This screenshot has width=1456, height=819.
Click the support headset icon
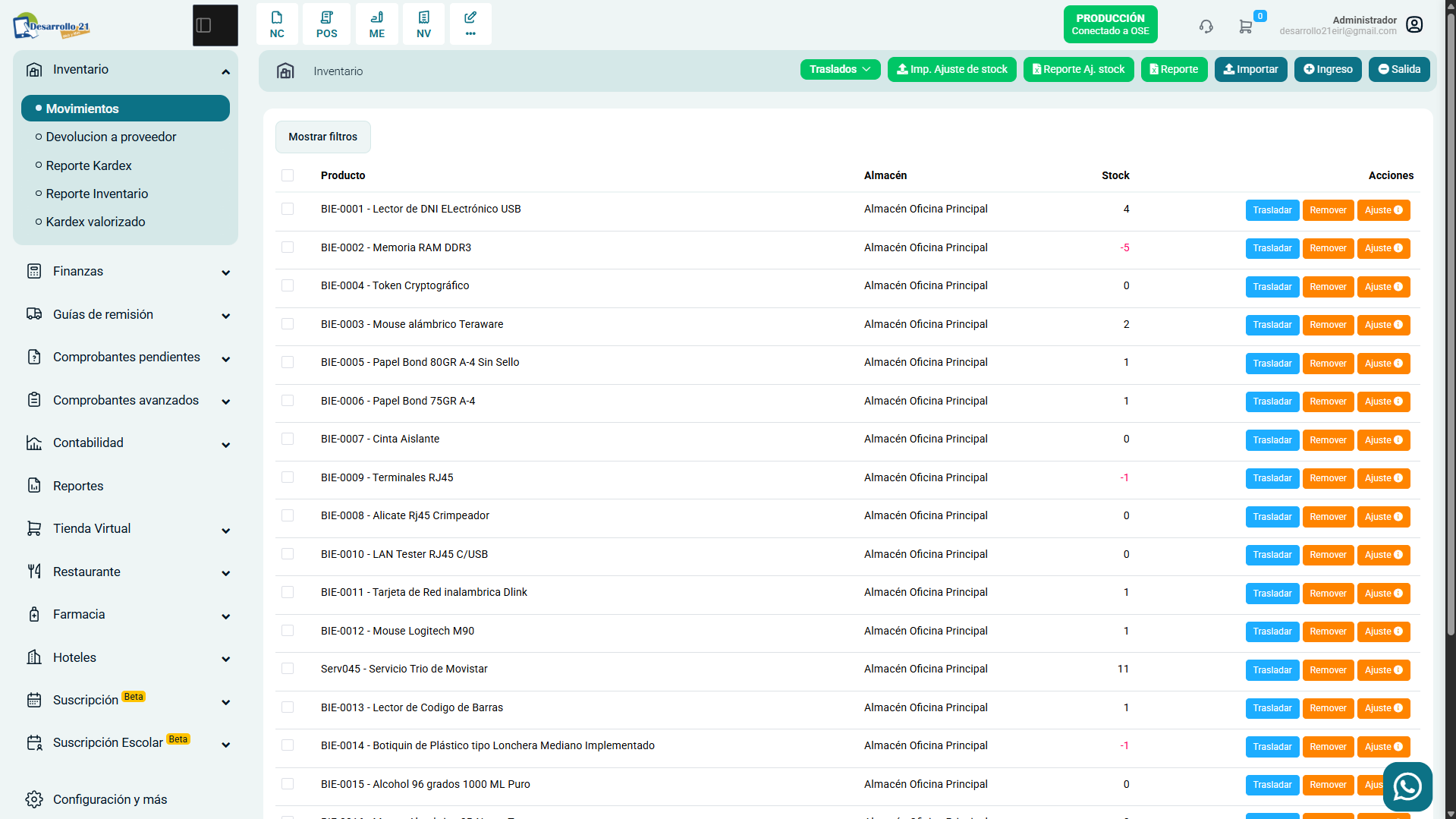[x=1206, y=27]
